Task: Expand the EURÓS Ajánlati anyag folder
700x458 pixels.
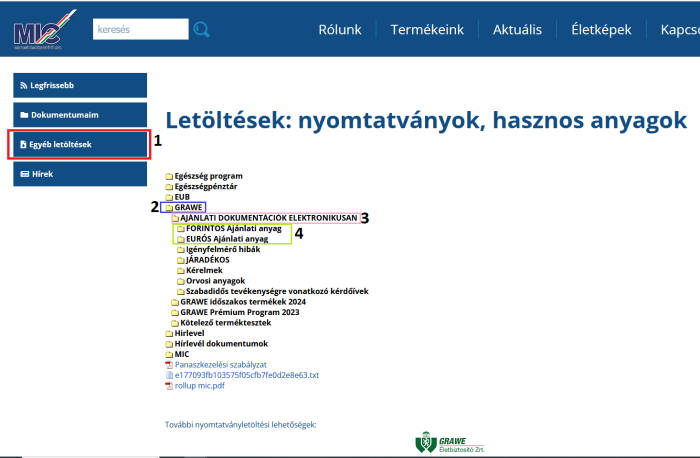Action: (227, 239)
